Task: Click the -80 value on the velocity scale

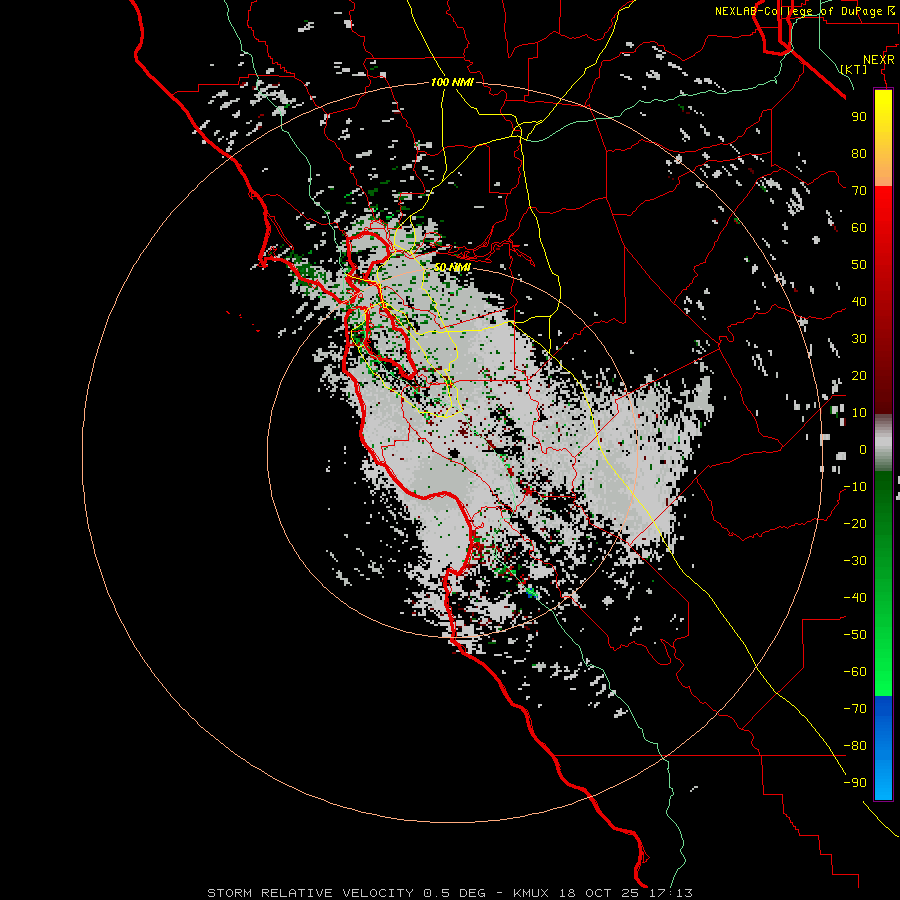Action: [x=855, y=746]
